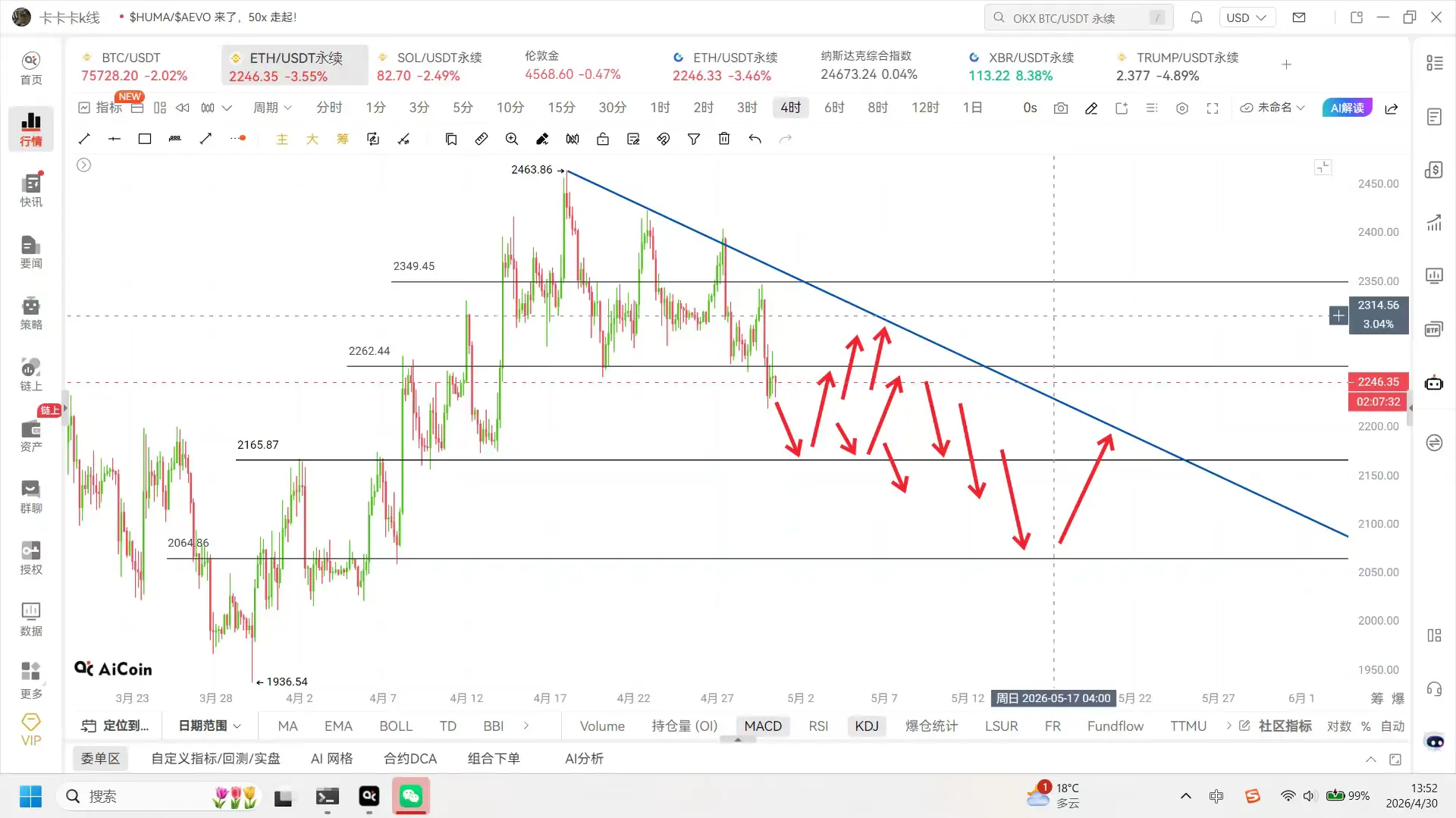This screenshot has width=1456, height=818.
Task: Delete drawings with the trash icon
Action: pyautogui.click(x=724, y=139)
